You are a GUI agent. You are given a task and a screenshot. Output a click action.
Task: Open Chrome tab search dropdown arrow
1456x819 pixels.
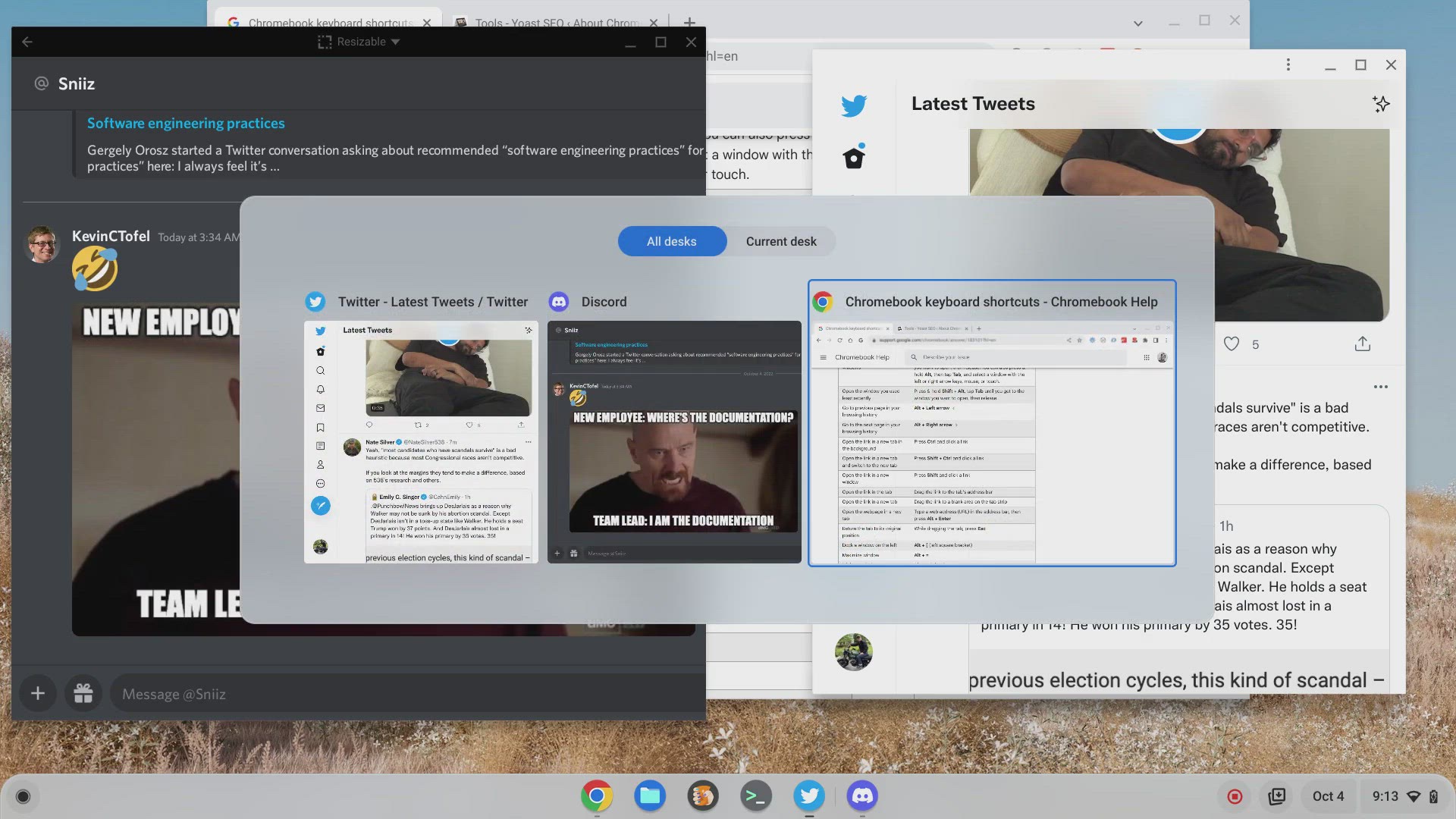click(1137, 24)
